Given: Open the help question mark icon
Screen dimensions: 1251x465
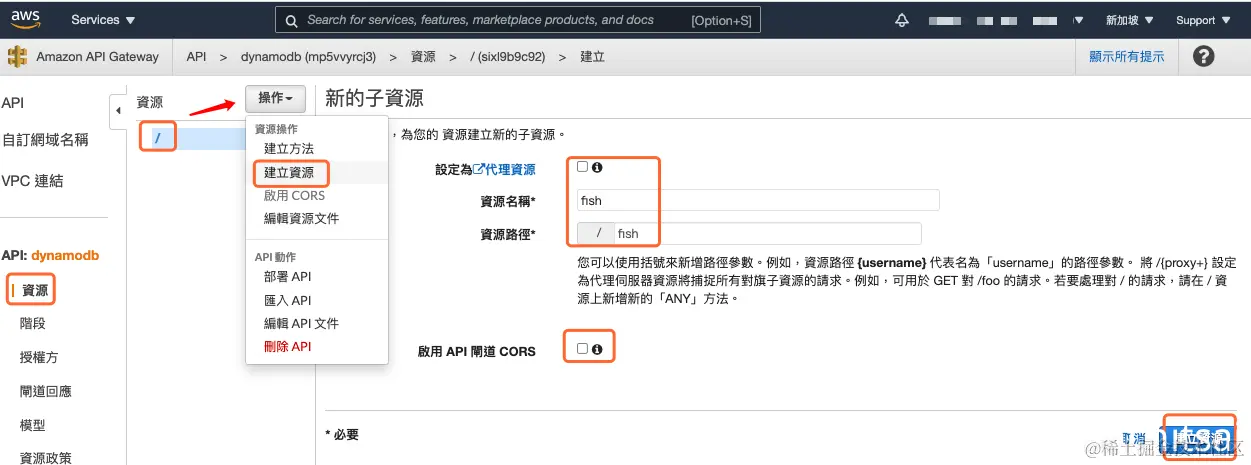Looking at the screenshot, I should click(1204, 56).
